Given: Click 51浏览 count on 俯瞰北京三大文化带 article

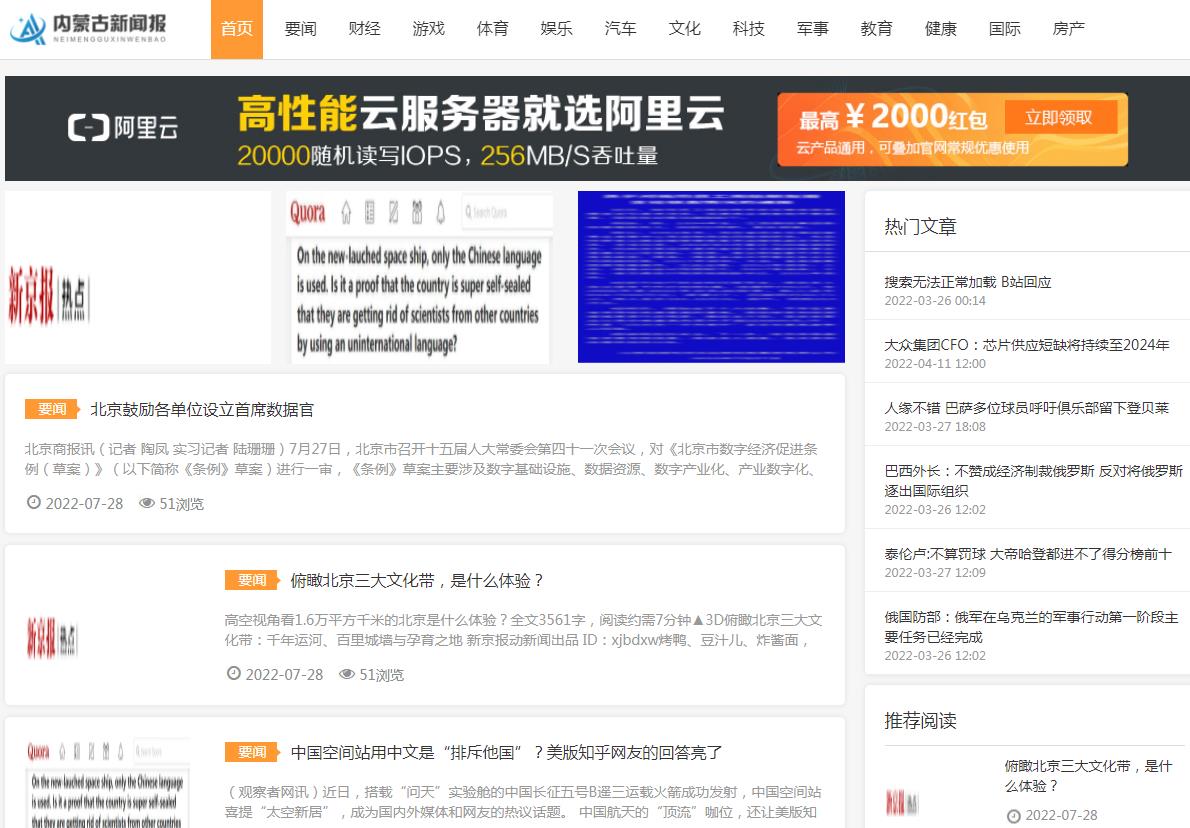Looking at the screenshot, I should coord(381,675).
